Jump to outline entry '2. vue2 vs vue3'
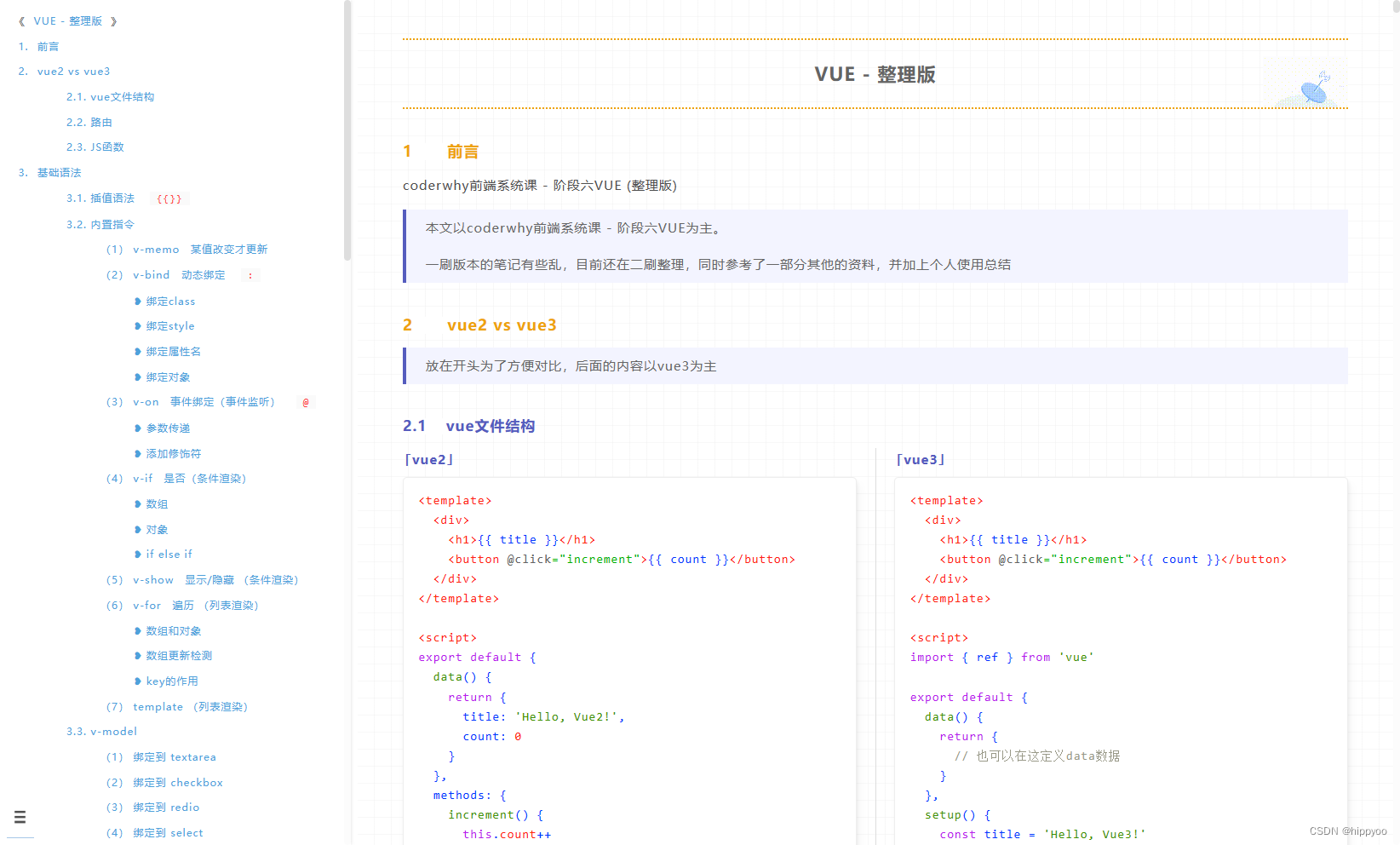Screen dimensions: 1400x845 64,72
